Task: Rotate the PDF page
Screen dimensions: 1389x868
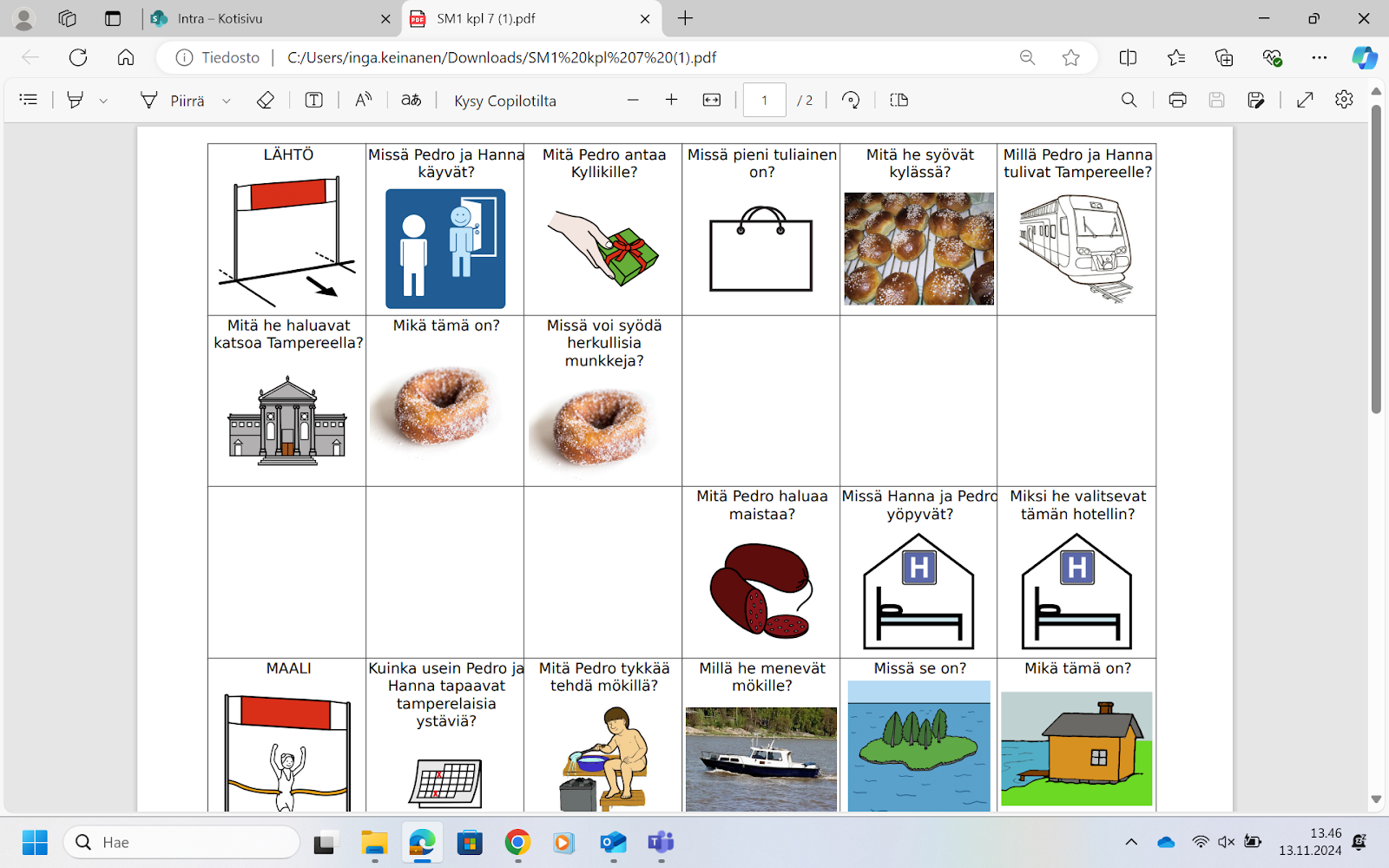Action: coord(851,100)
